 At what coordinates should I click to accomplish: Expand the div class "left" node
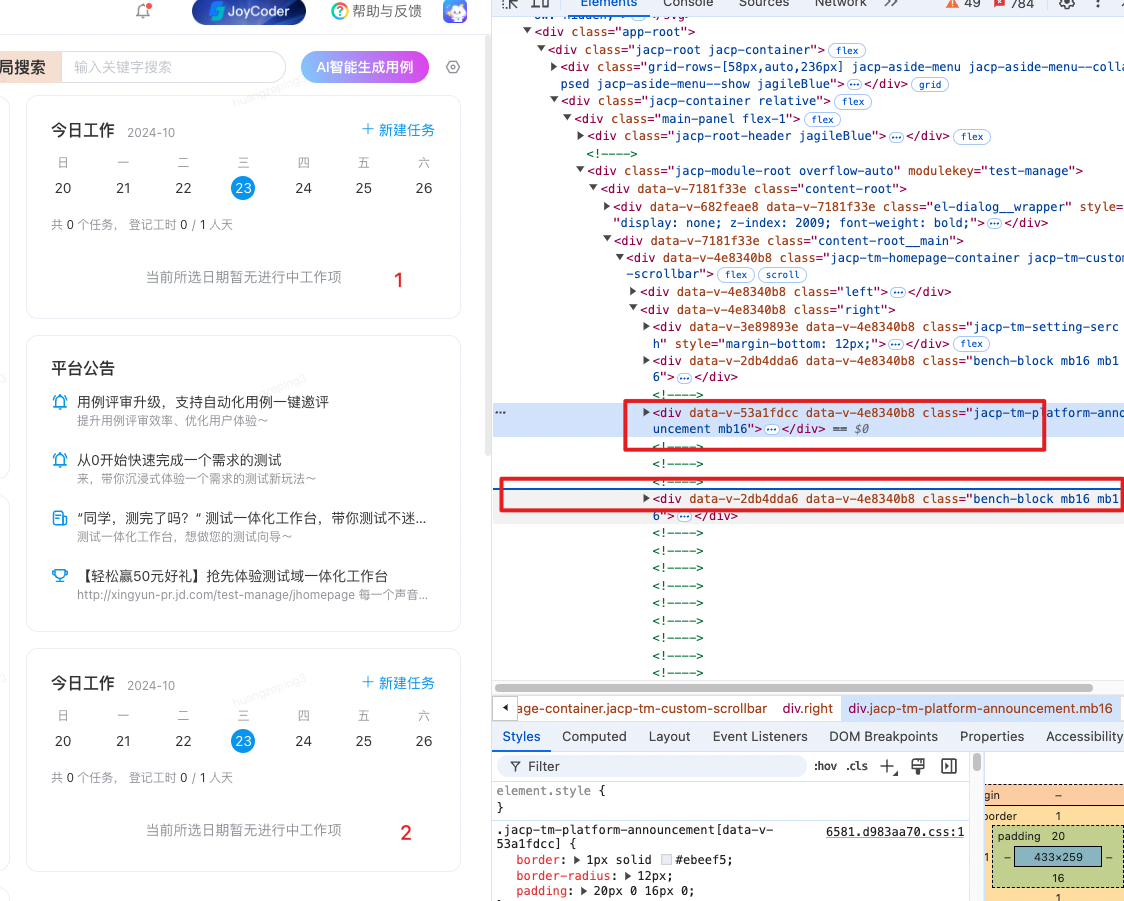(x=633, y=292)
